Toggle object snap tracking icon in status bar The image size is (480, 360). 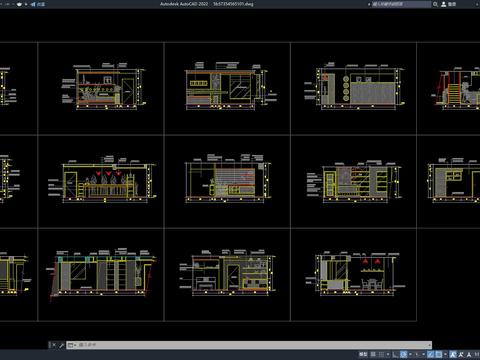[x=431, y=354]
